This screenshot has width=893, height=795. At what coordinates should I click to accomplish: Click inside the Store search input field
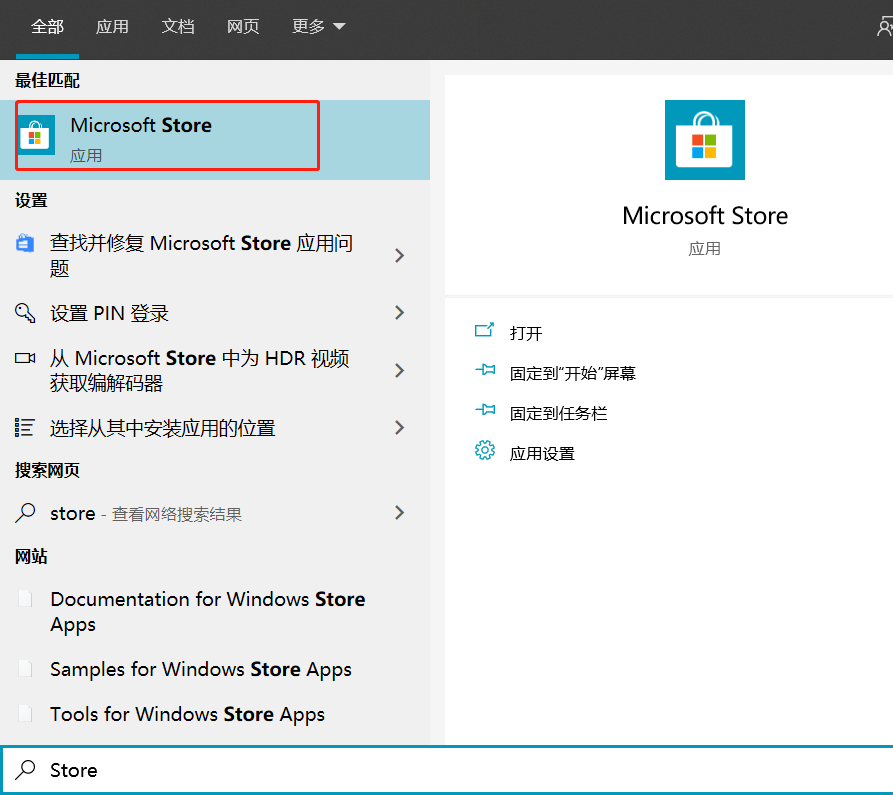pyautogui.click(x=200, y=770)
